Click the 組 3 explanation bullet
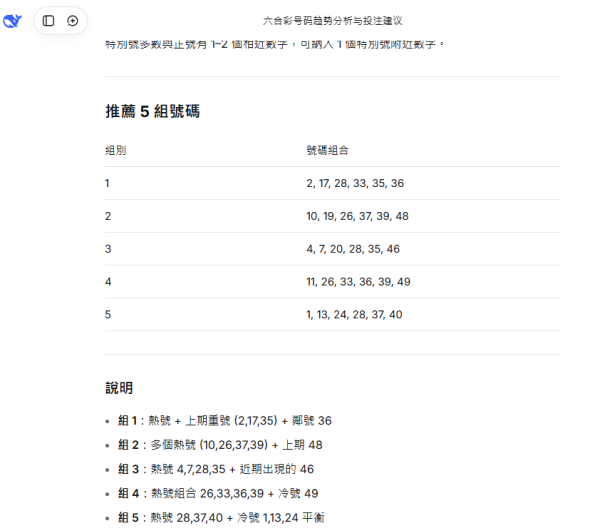 point(216,469)
